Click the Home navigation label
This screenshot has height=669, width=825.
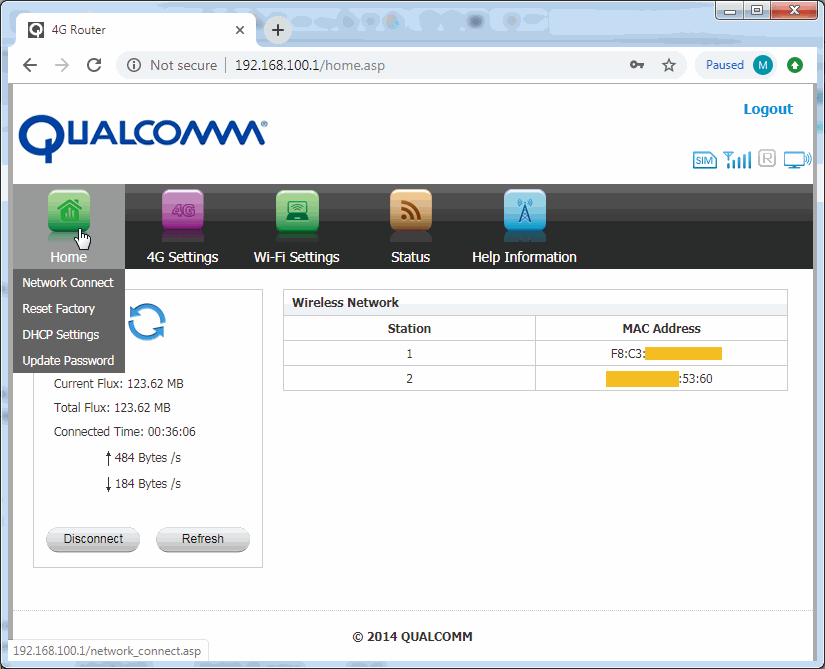(69, 257)
